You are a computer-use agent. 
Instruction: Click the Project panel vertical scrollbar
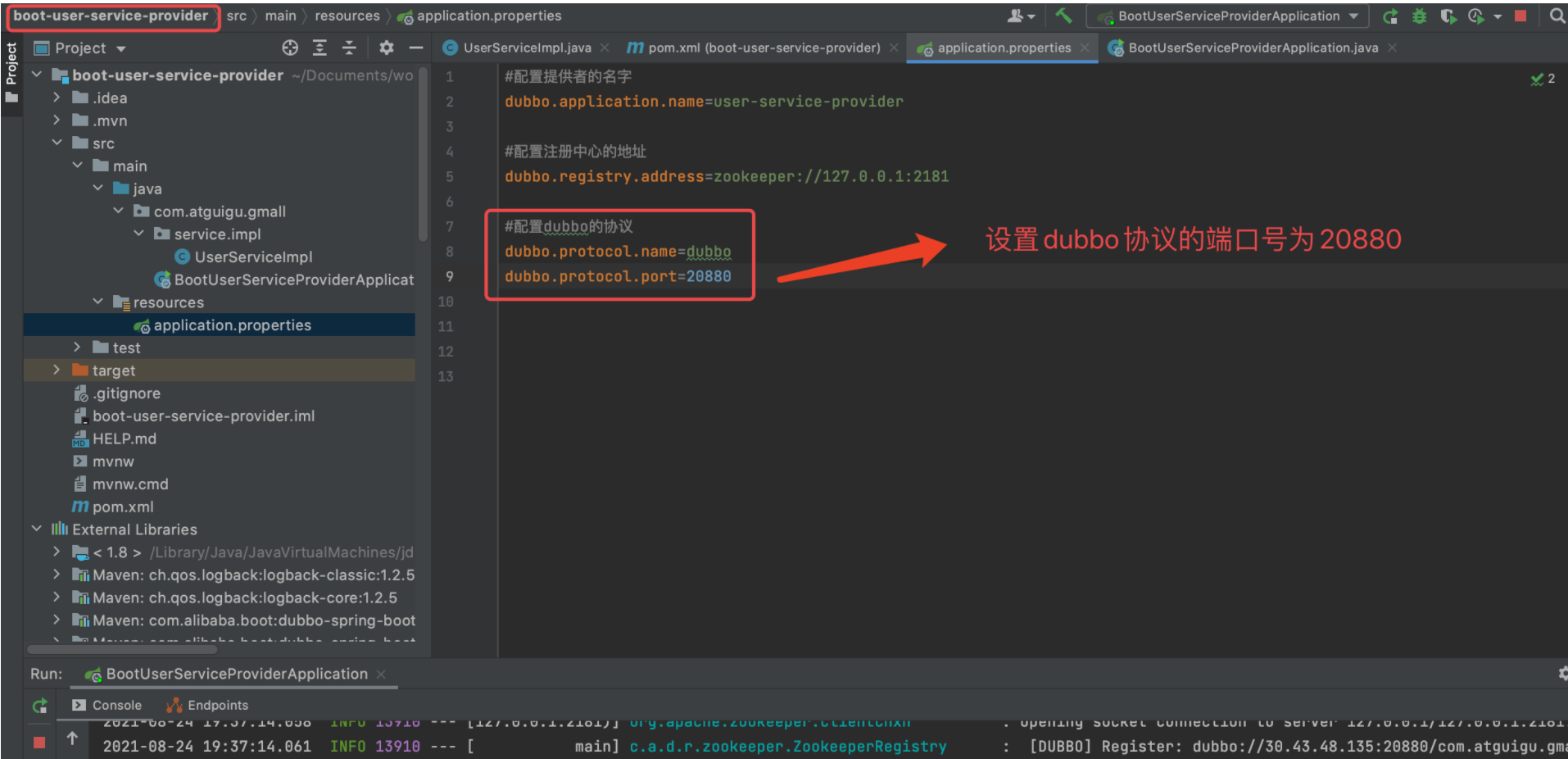point(423,154)
